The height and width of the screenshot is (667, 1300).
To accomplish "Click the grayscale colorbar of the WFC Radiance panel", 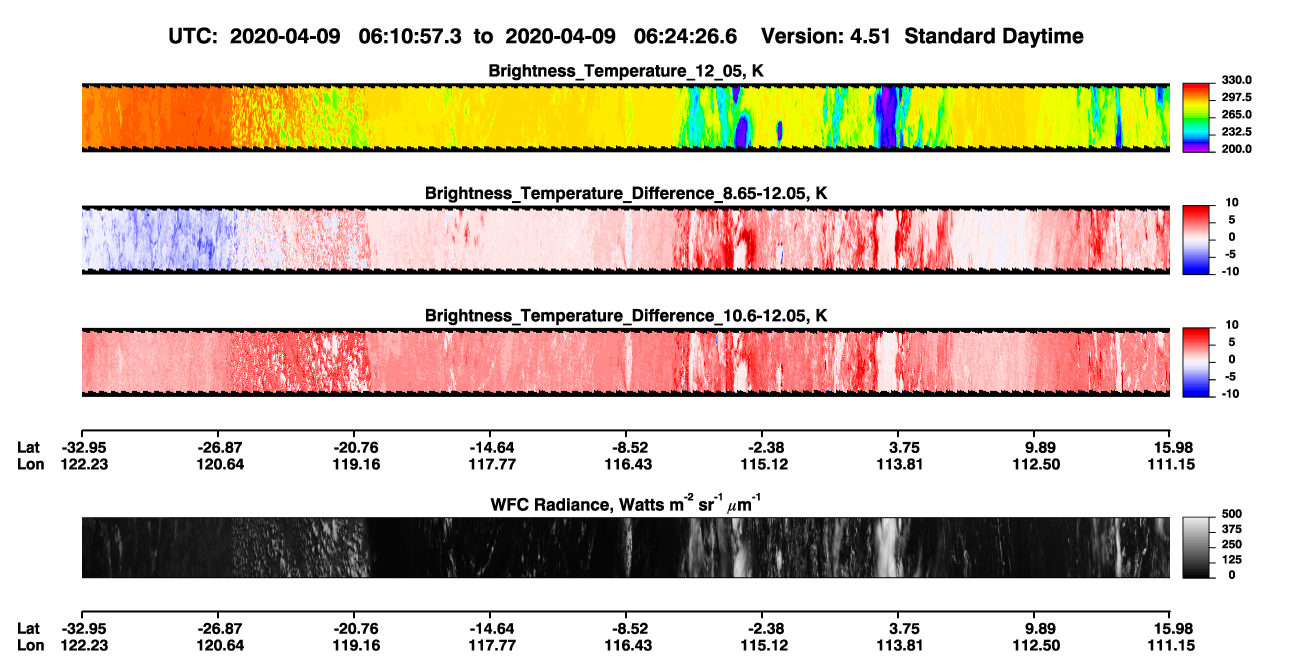I will click(x=1198, y=547).
